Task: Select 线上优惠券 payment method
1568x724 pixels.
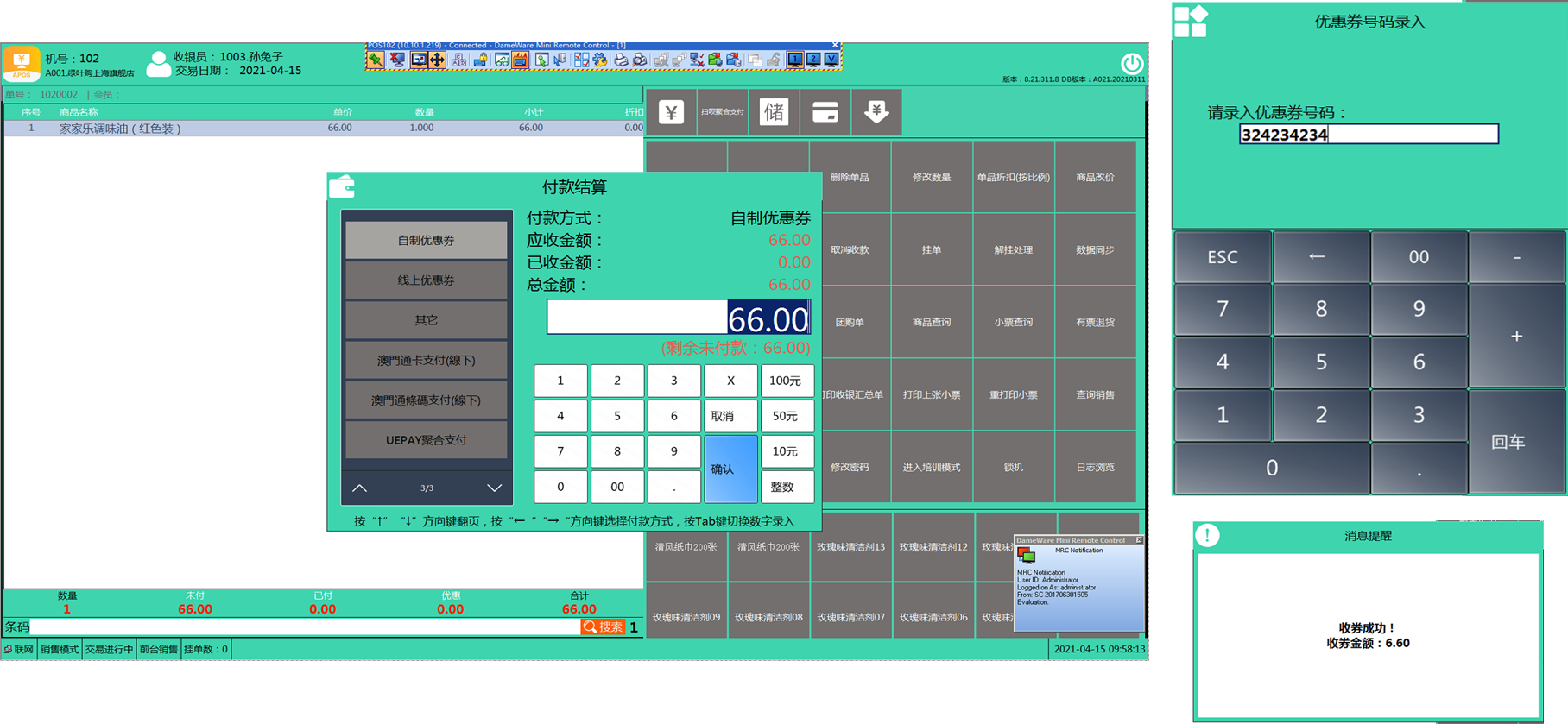Action: pyautogui.click(x=426, y=280)
